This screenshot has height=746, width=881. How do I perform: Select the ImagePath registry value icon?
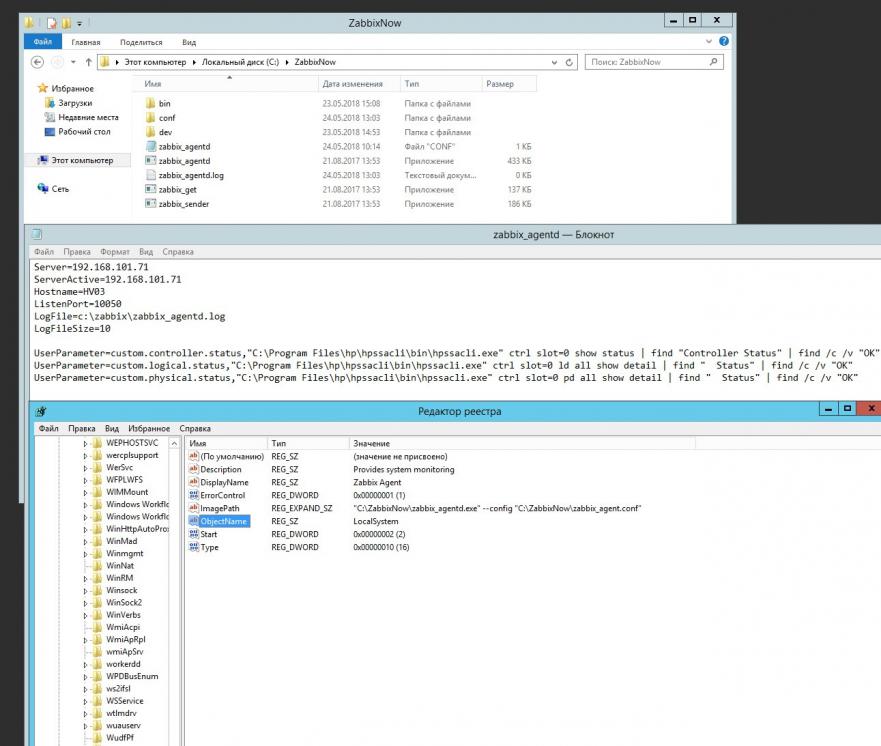pos(194,508)
